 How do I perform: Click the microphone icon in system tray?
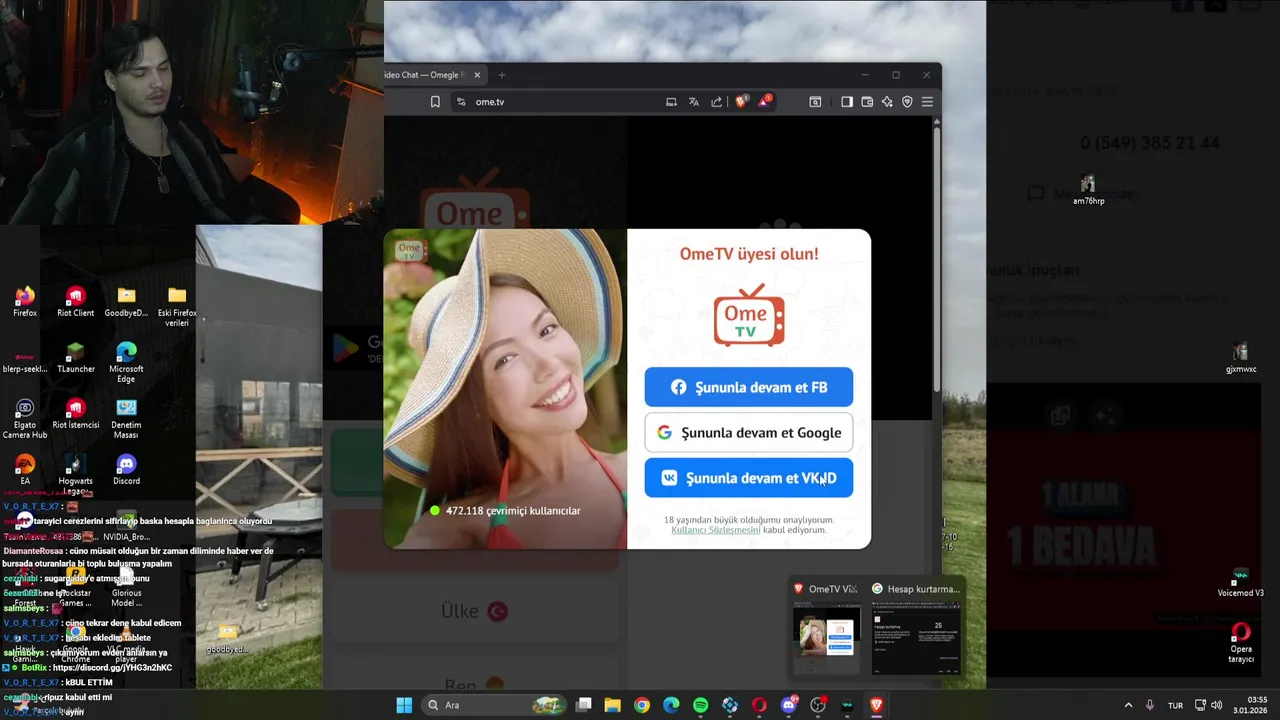coord(1150,705)
